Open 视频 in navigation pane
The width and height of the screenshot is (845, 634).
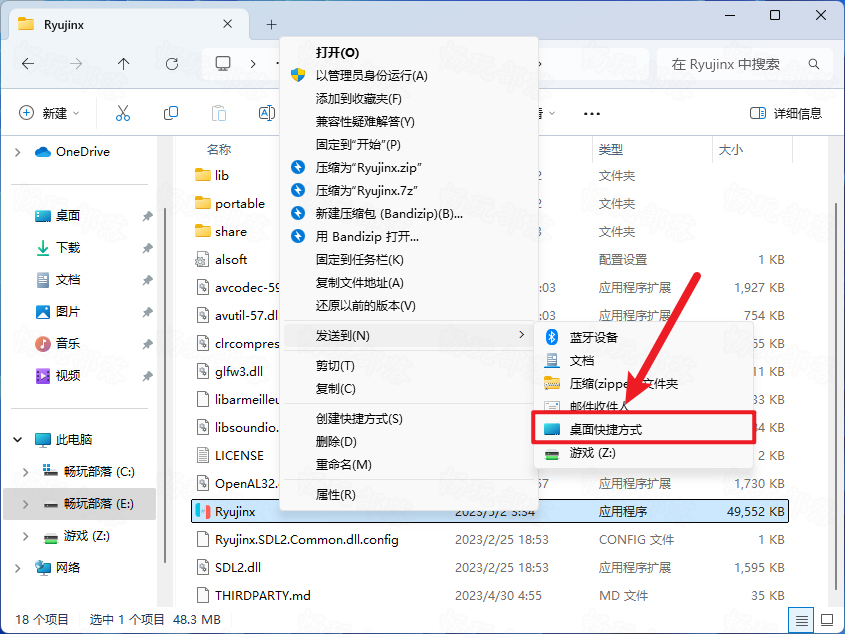click(67, 376)
